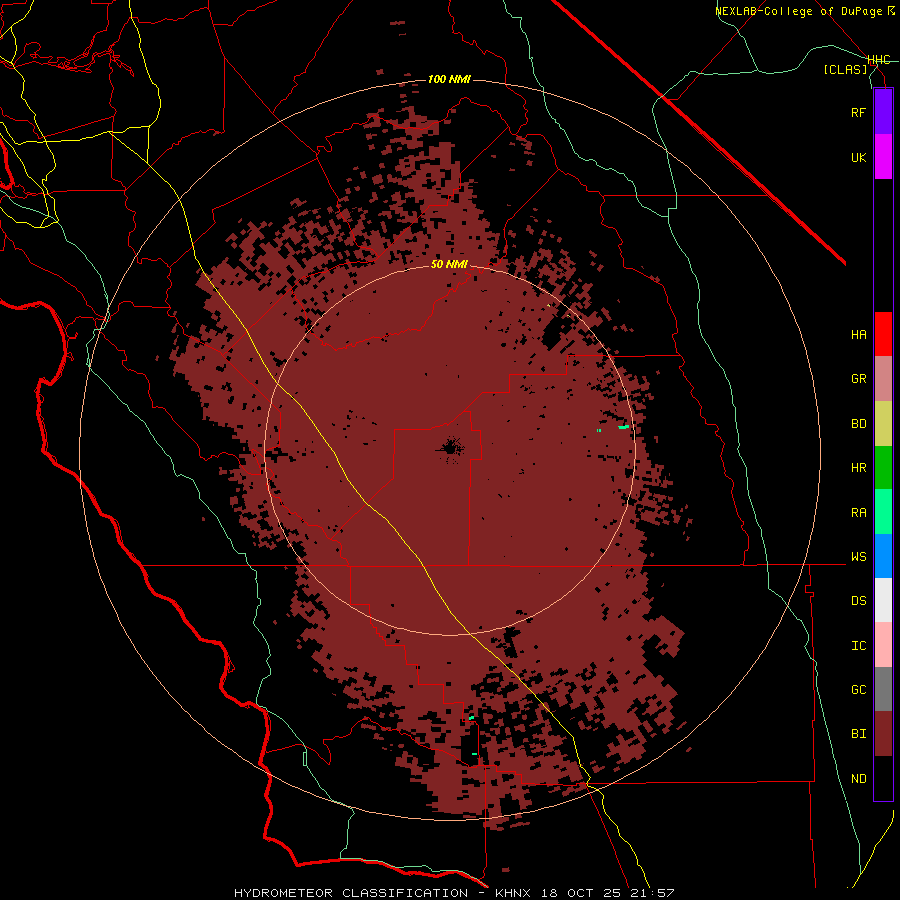This screenshot has width=900, height=900.
Task: Click the UK legend label
Action: click(859, 157)
